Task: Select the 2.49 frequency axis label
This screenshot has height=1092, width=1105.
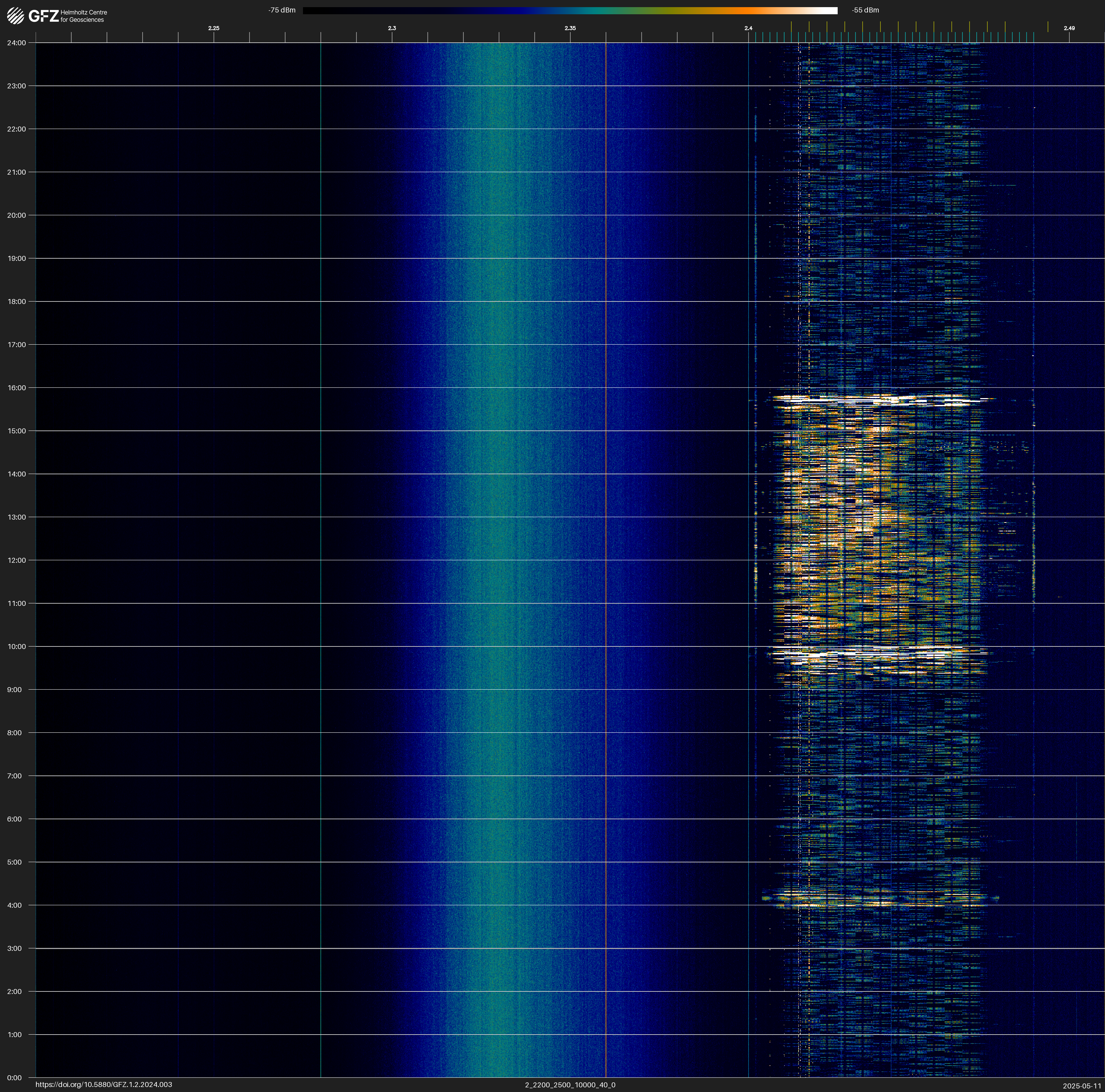Action: click(x=1068, y=28)
